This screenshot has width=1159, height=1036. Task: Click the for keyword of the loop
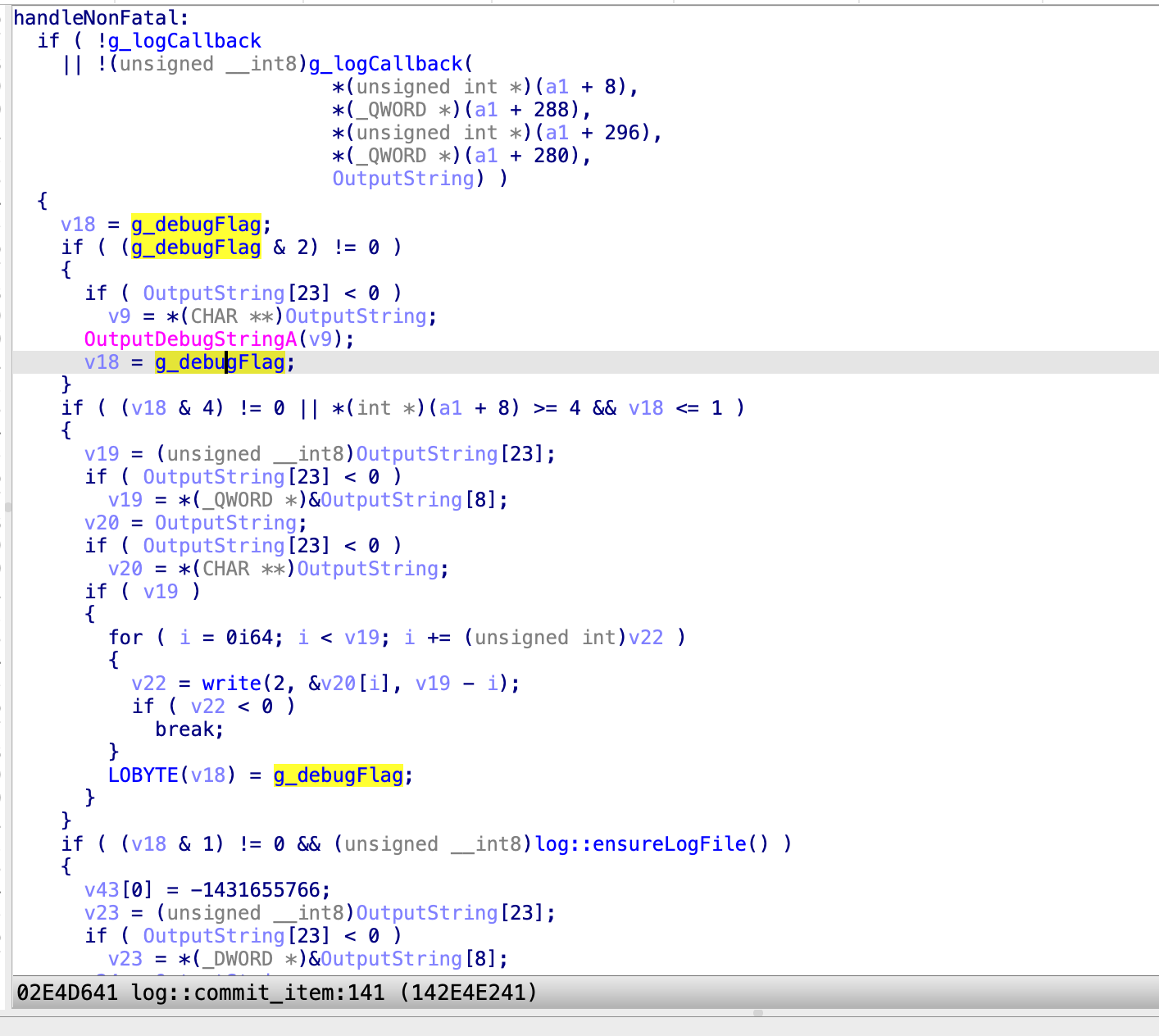(125, 638)
